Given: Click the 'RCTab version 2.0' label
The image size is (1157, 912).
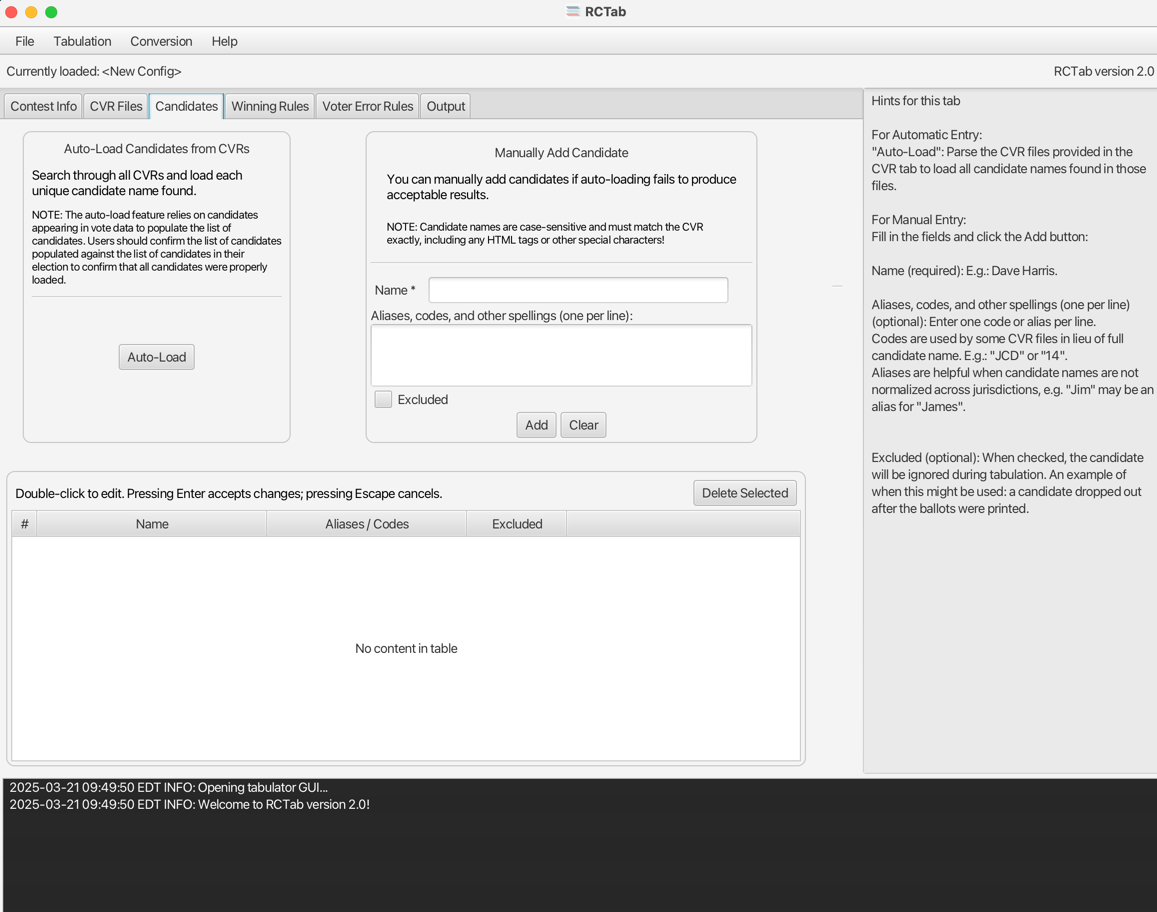Looking at the screenshot, I should 1103,72.
